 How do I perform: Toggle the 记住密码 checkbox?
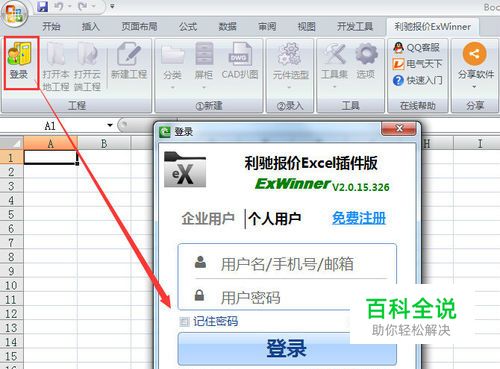[x=184, y=322]
